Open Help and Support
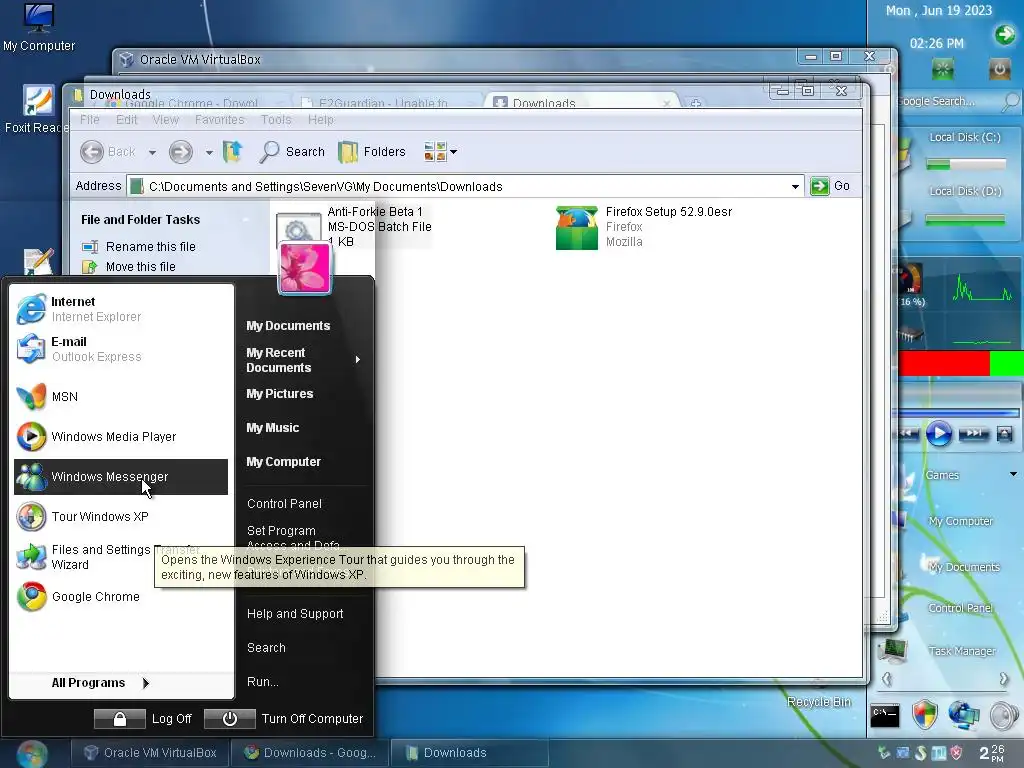The height and width of the screenshot is (768, 1024). tap(295, 614)
